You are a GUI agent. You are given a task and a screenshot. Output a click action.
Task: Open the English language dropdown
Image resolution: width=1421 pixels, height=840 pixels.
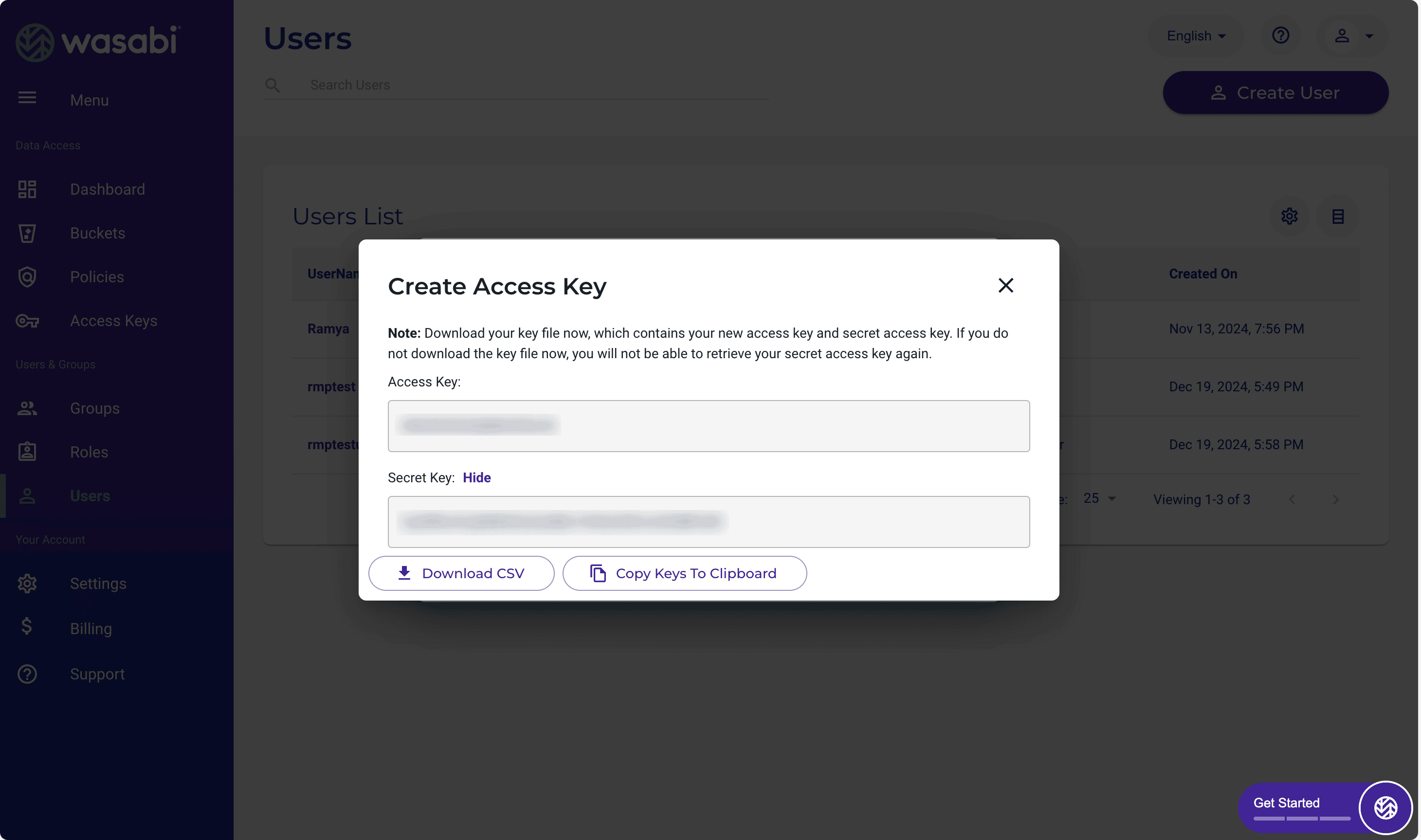[1196, 36]
